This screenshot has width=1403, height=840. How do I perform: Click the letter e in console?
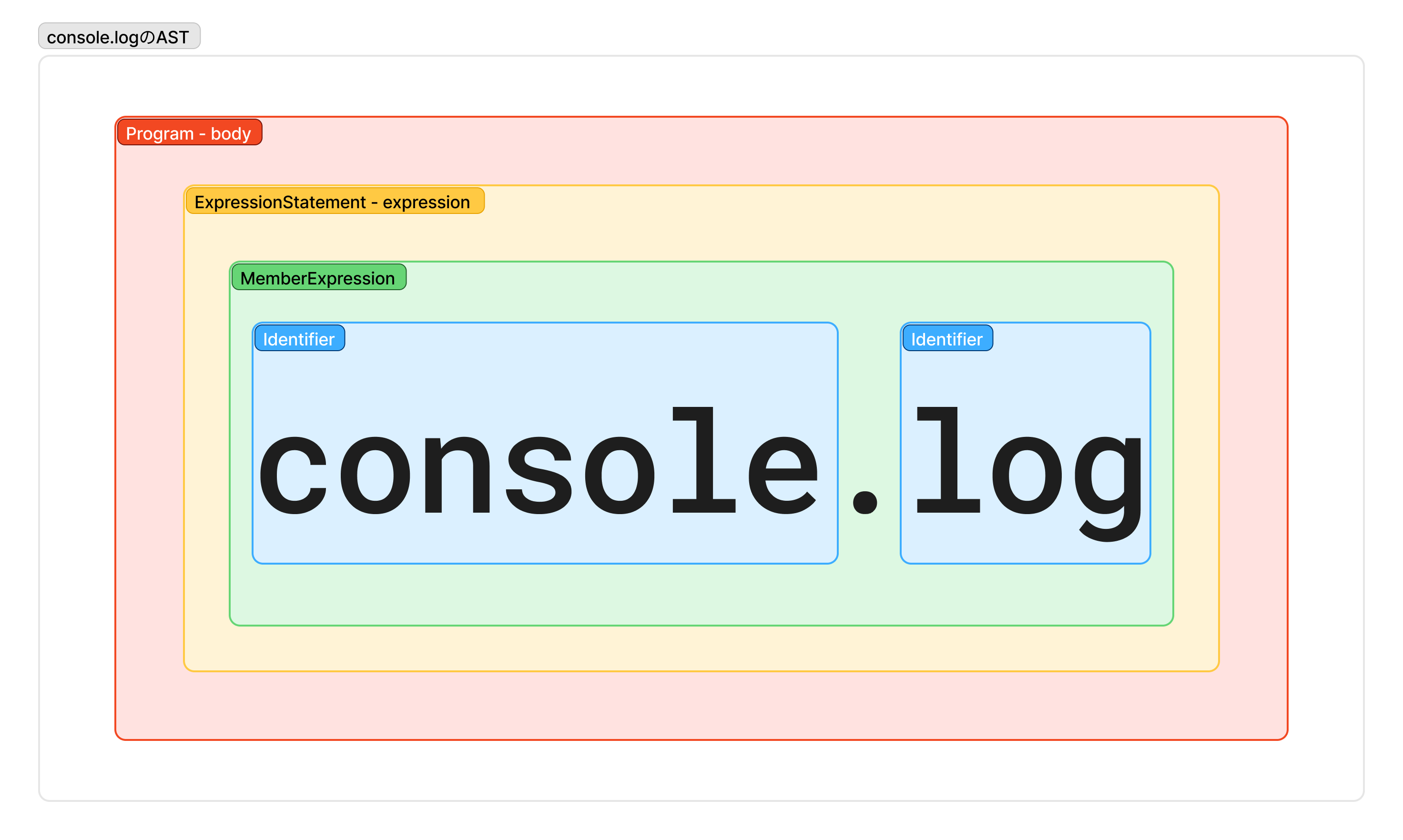click(783, 476)
